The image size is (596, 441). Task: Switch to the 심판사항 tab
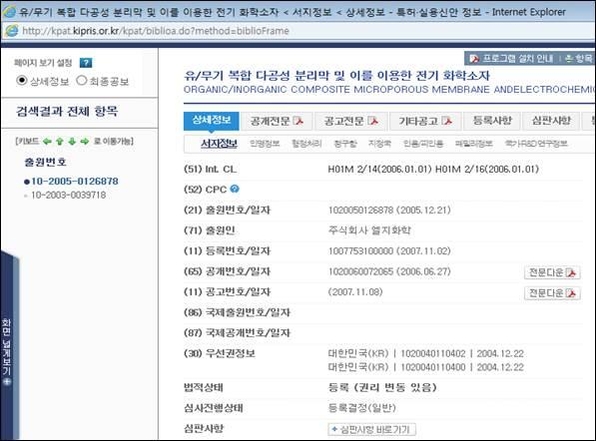click(x=551, y=121)
